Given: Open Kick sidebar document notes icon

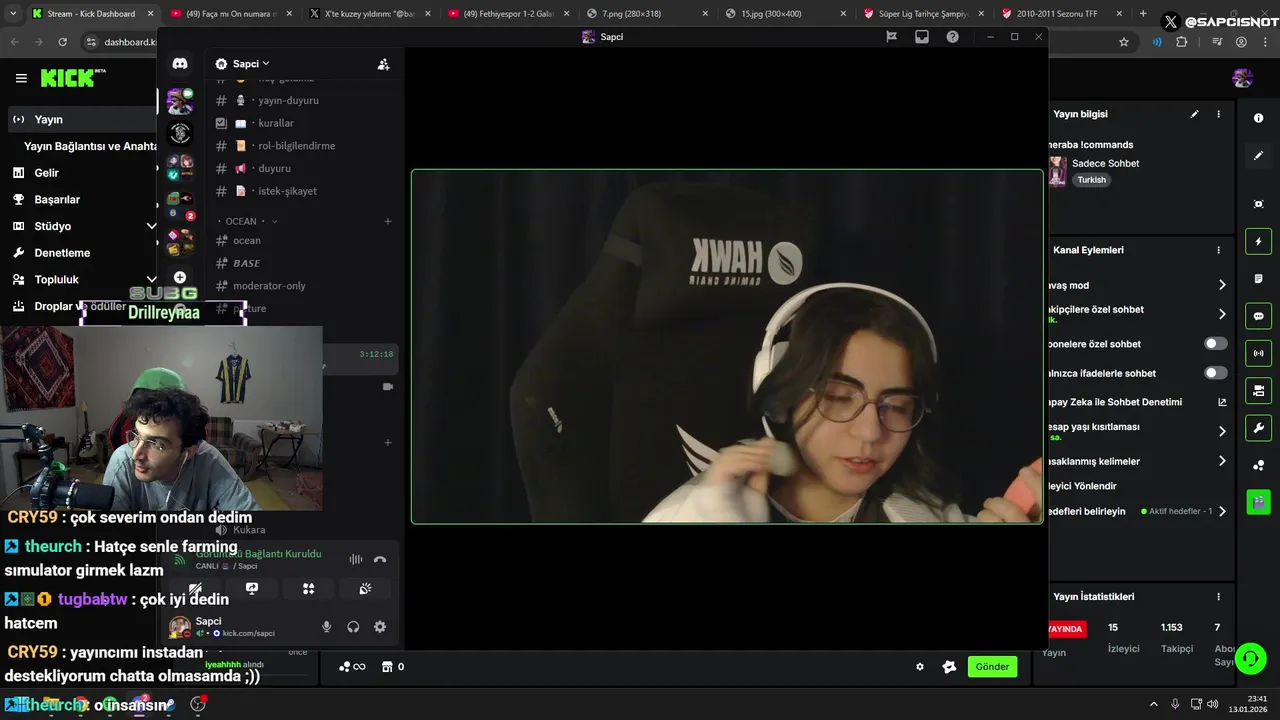Looking at the screenshot, I should click(x=1258, y=279).
